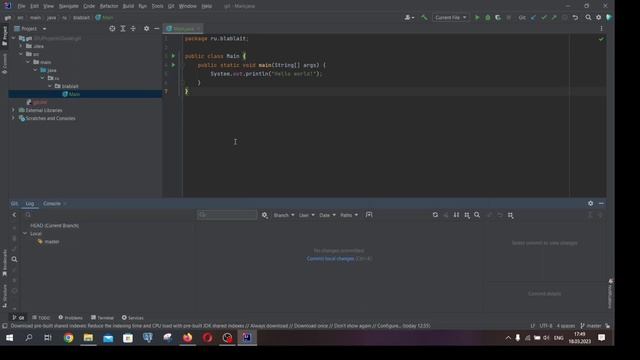Click the master branch widget in the status bar
The height and width of the screenshot is (360, 640).
(x=591, y=326)
